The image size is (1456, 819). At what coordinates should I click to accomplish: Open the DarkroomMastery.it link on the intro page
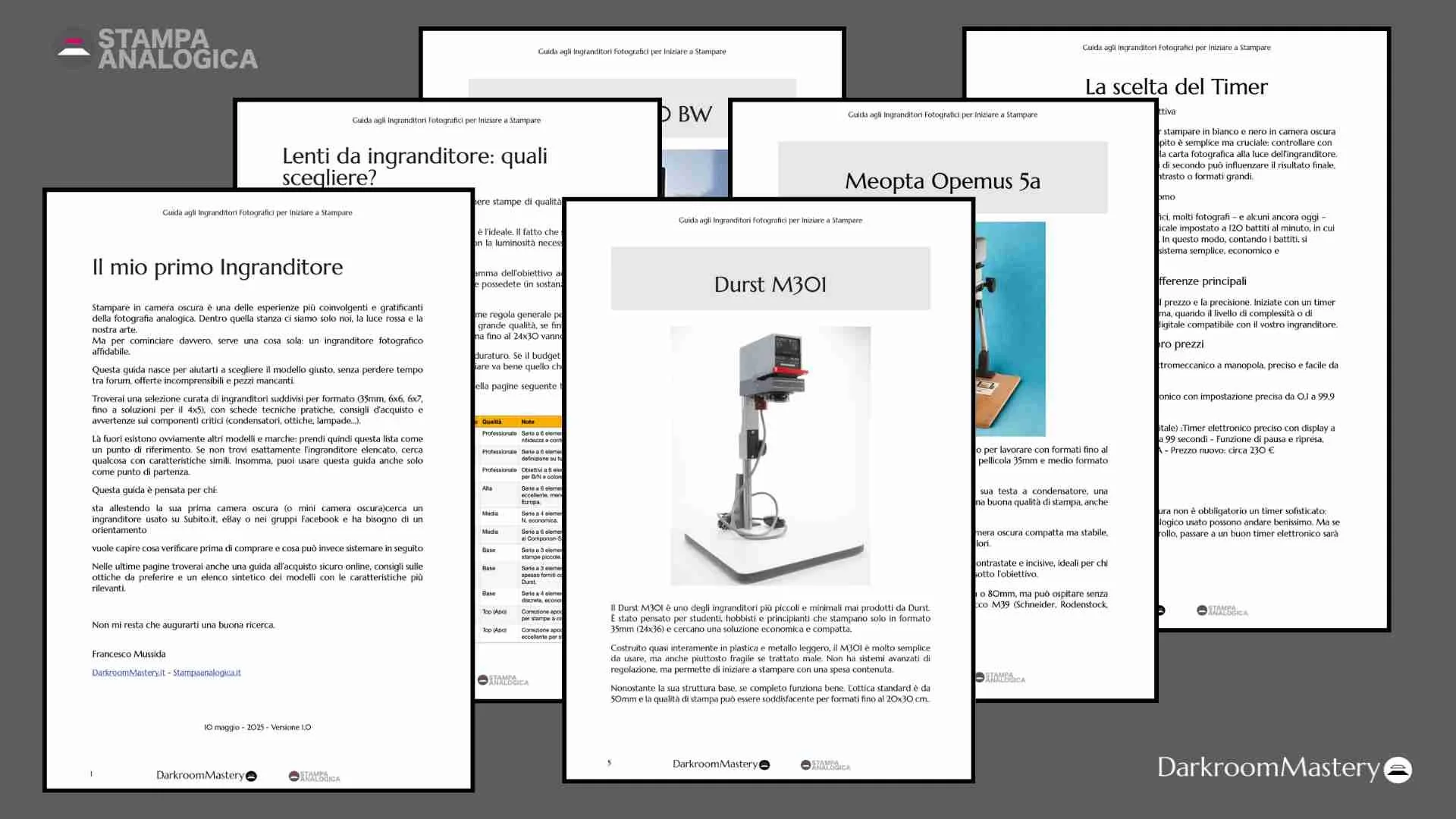pyautogui.click(x=128, y=673)
